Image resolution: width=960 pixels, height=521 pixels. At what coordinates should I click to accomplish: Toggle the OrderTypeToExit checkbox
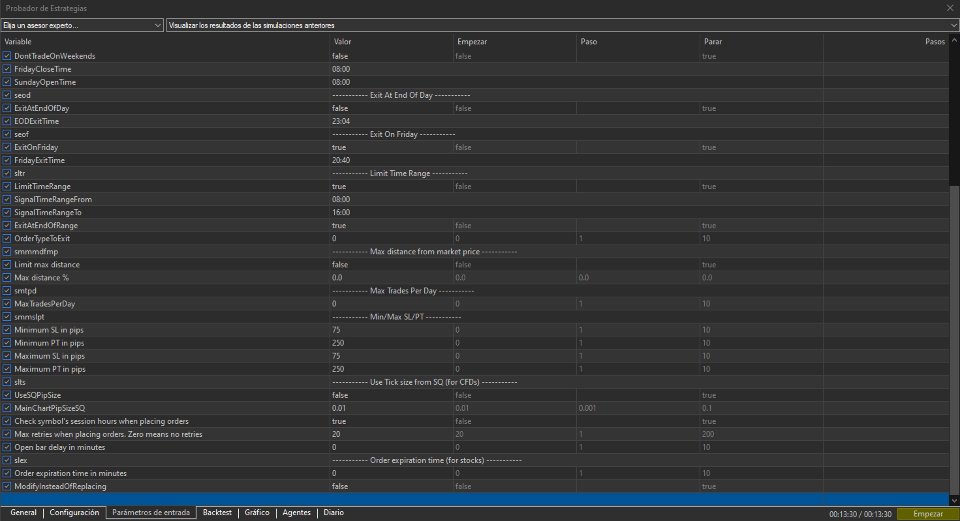7,238
